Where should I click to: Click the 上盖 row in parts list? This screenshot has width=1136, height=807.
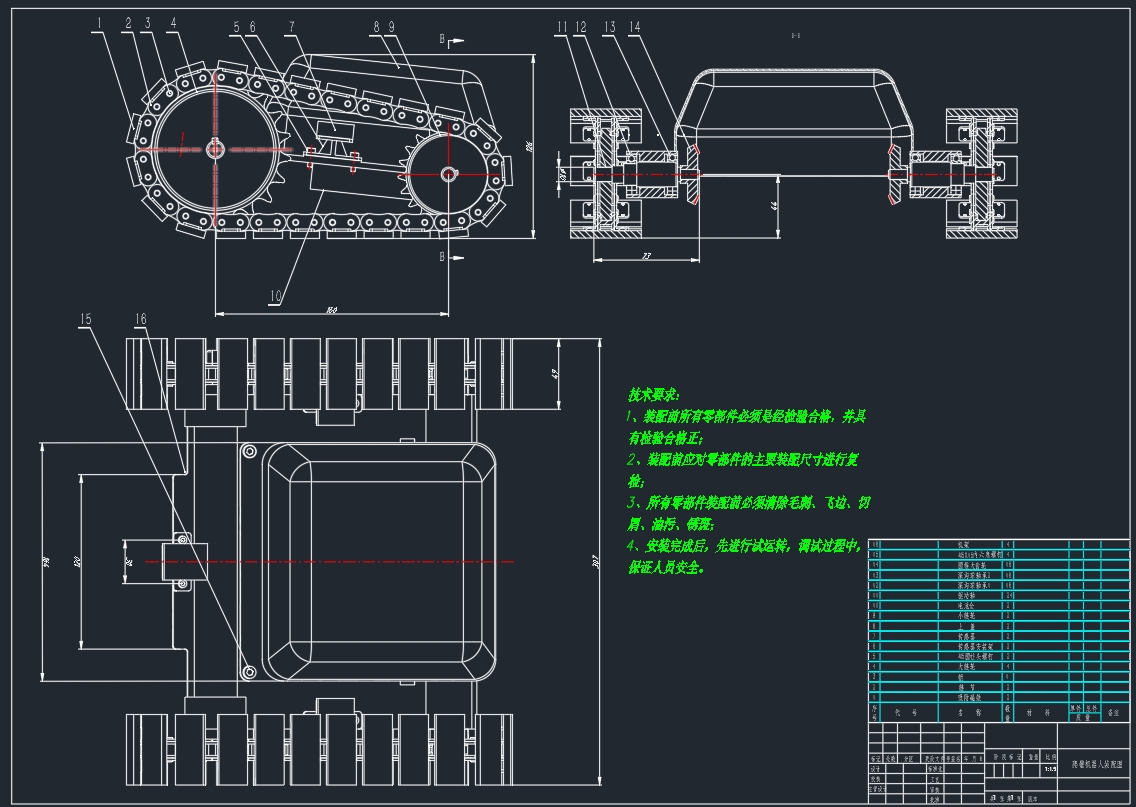pyautogui.click(x=999, y=626)
